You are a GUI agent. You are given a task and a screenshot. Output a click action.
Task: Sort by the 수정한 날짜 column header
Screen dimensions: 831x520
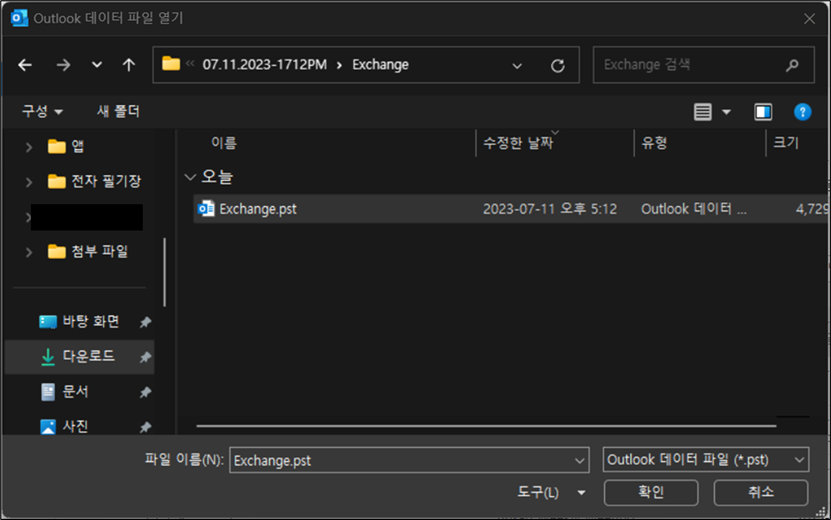tap(518, 143)
